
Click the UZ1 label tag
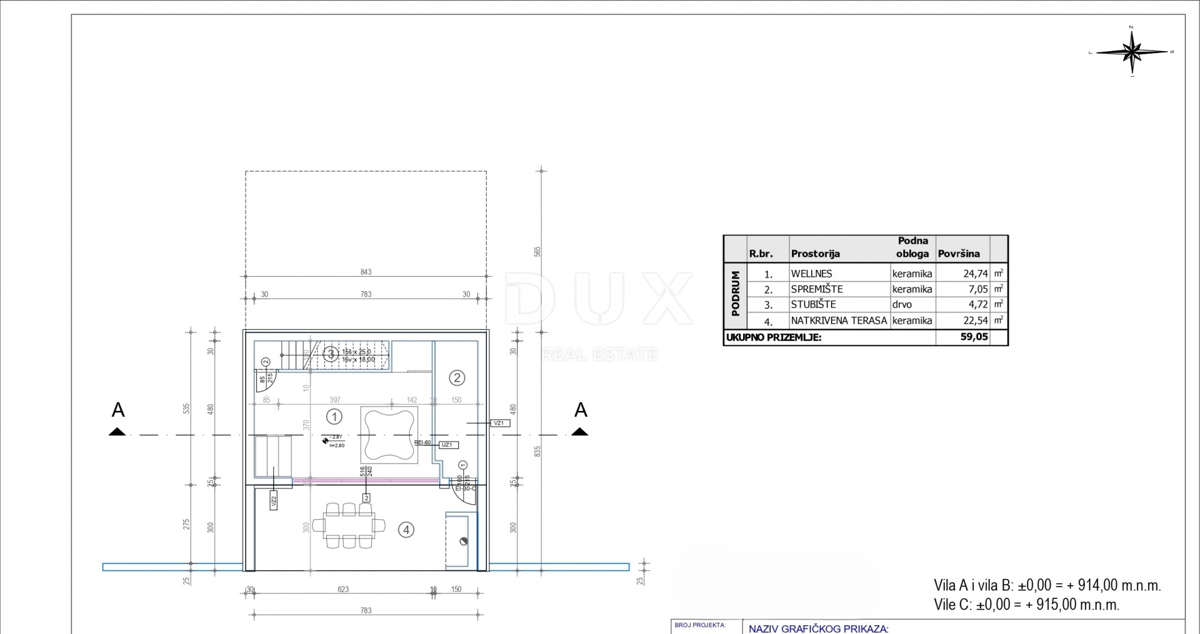447,443
